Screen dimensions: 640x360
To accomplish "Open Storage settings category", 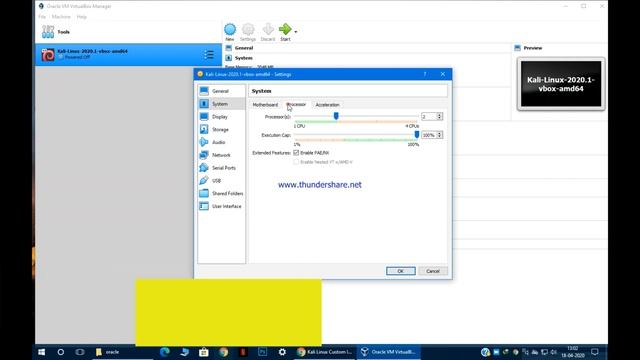I will (x=222, y=129).
